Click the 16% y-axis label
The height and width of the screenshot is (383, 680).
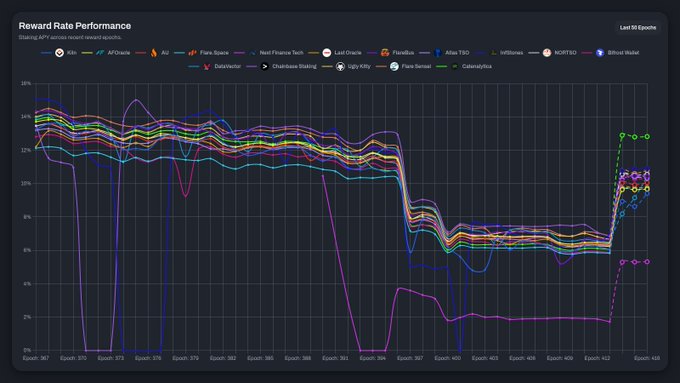(26, 83)
